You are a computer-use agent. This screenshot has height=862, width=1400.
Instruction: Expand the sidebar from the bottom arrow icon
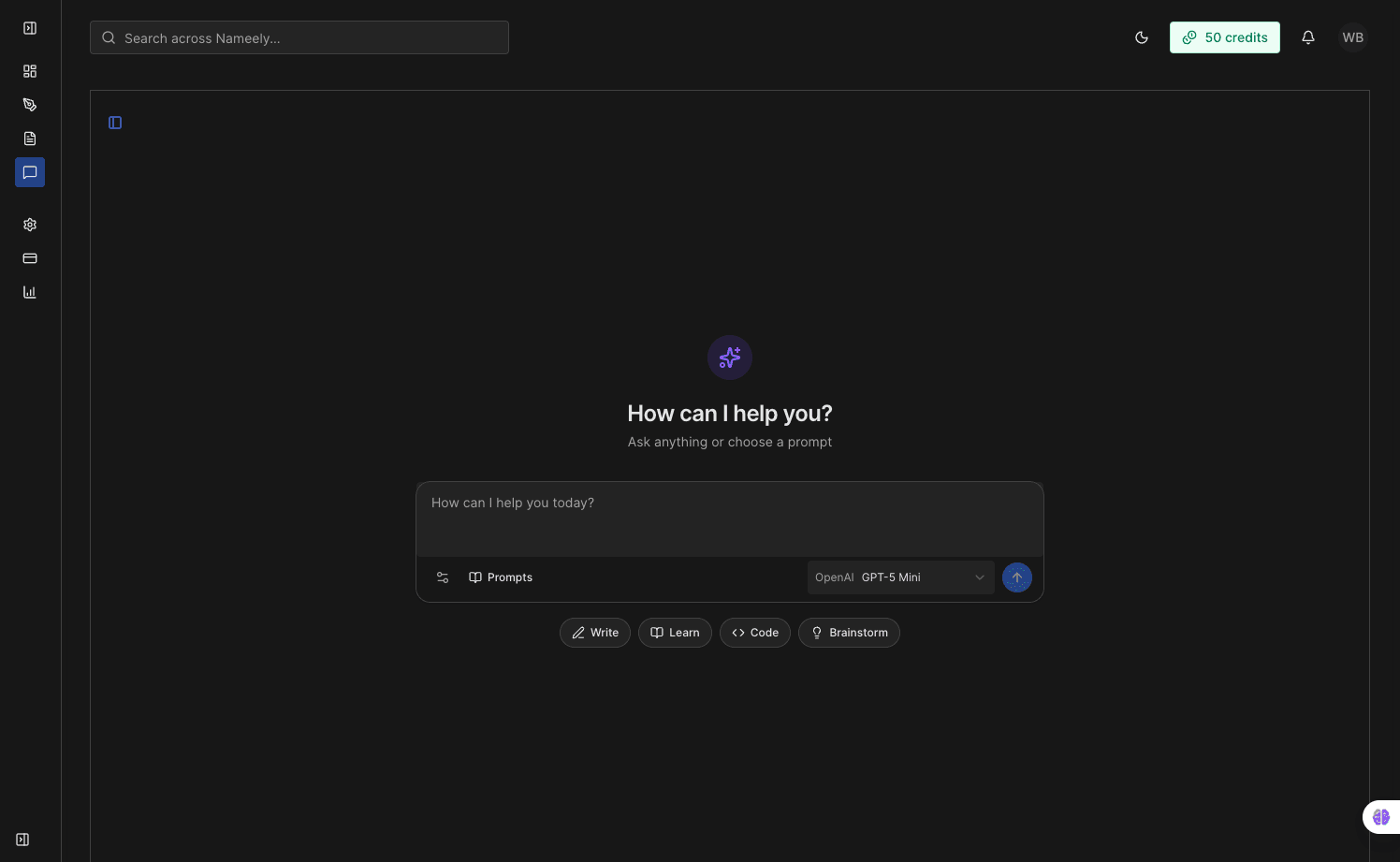(22, 840)
